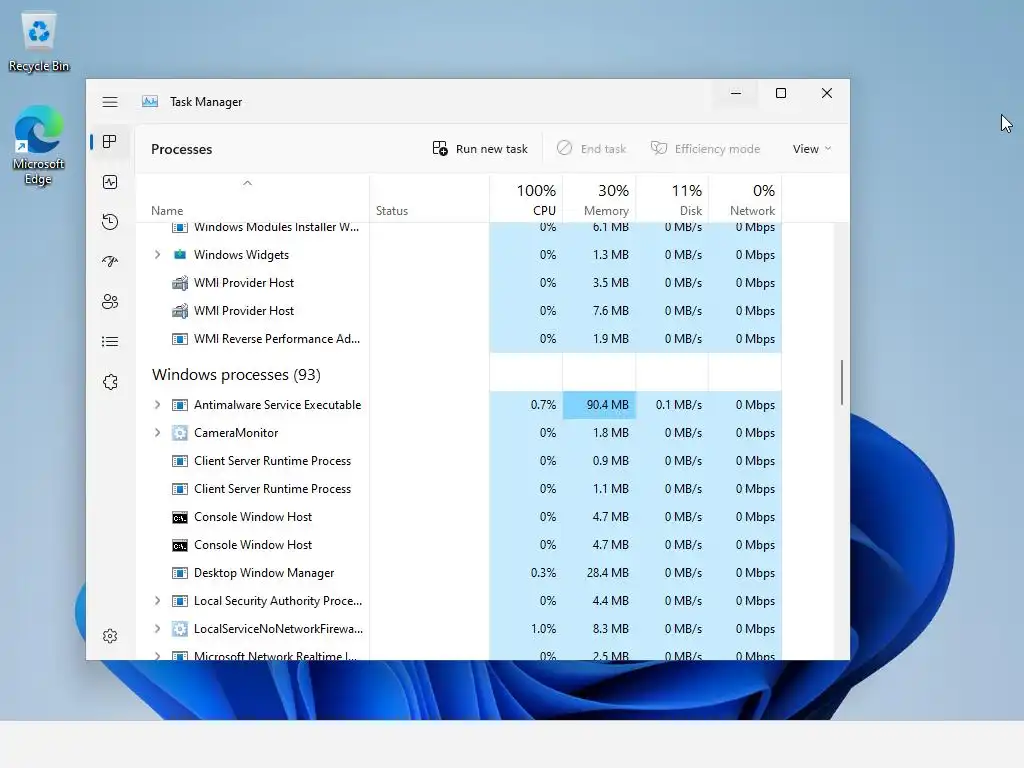Open the Details list icon in sidebar
The height and width of the screenshot is (768, 1024).
[x=110, y=342]
